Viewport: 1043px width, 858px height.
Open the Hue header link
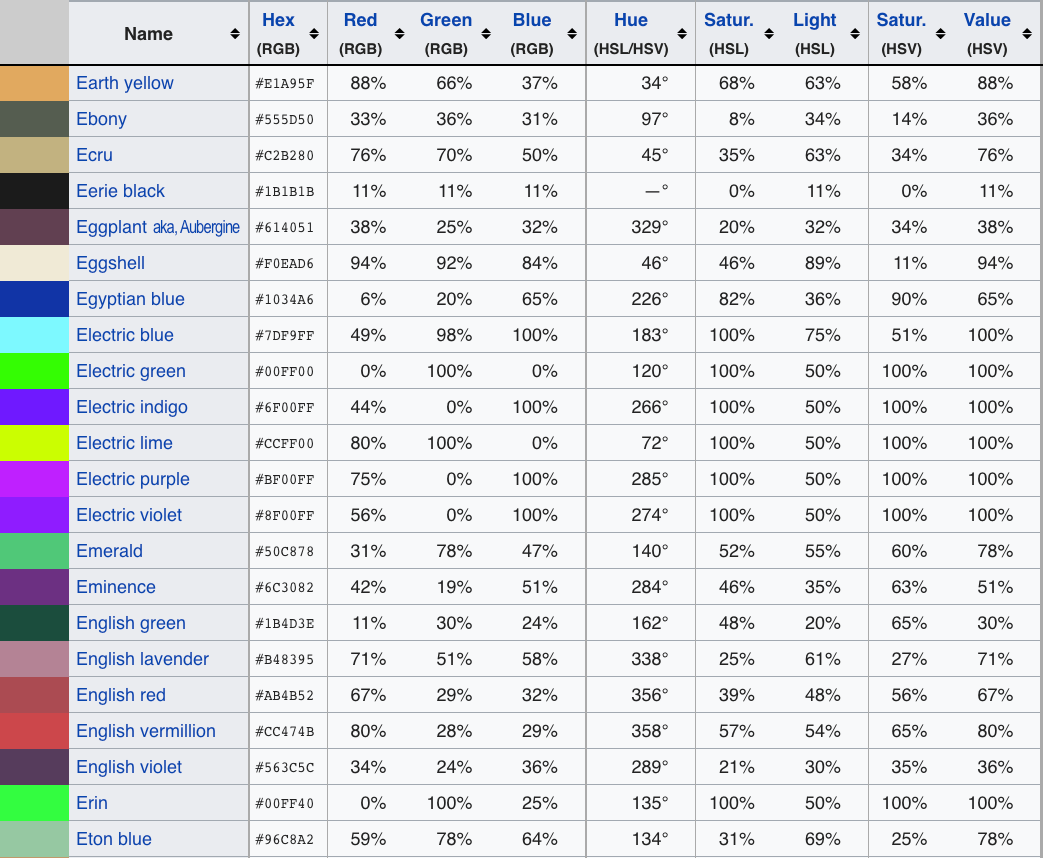pyautogui.click(x=631, y=20)
